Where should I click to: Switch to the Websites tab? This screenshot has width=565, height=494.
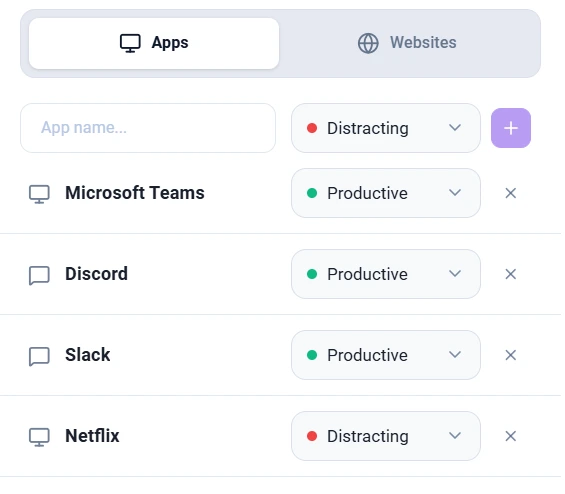tap(407, 43)
